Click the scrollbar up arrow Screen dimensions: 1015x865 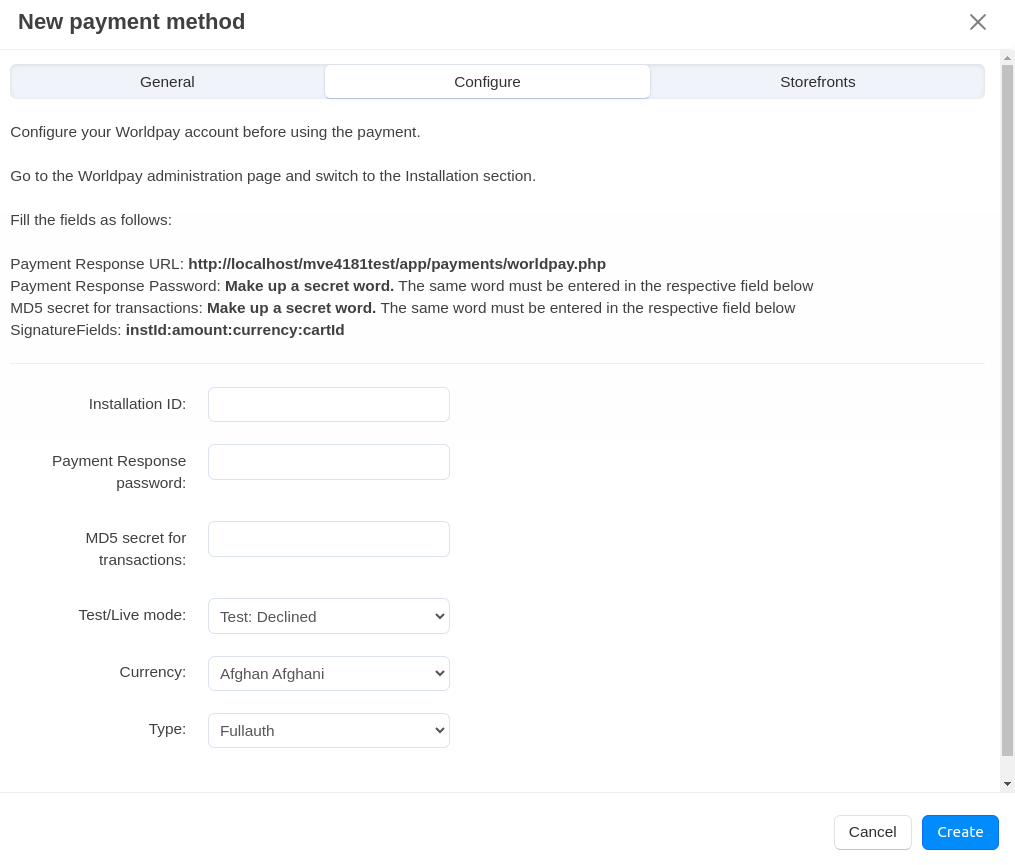coord(1007,58)
